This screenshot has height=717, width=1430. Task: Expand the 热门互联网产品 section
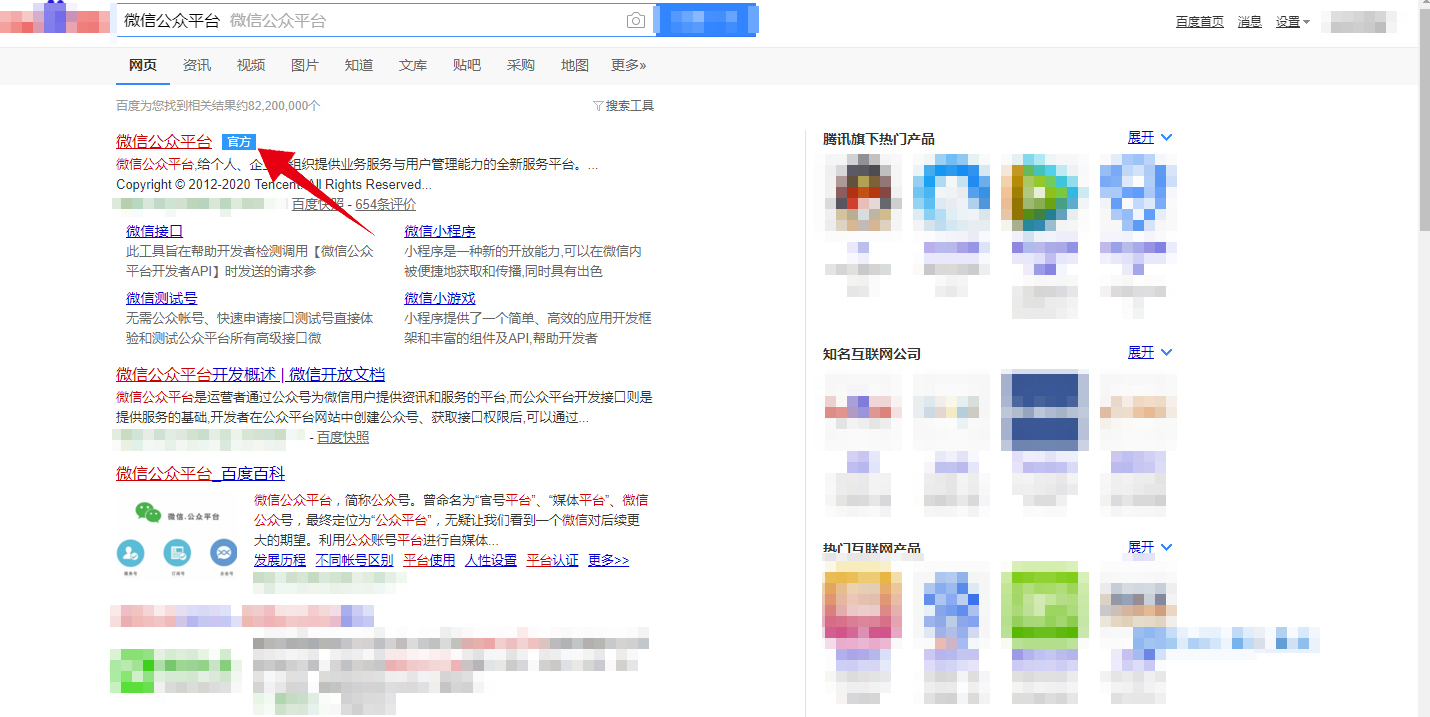click(1150, 548)
